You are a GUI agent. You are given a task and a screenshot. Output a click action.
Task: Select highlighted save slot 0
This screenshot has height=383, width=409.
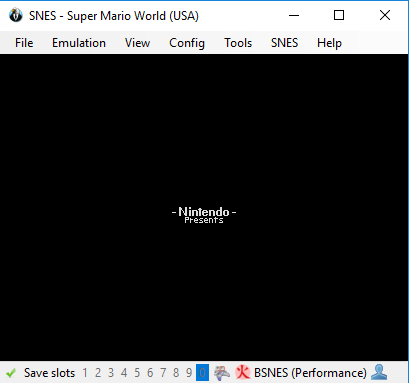202,373
